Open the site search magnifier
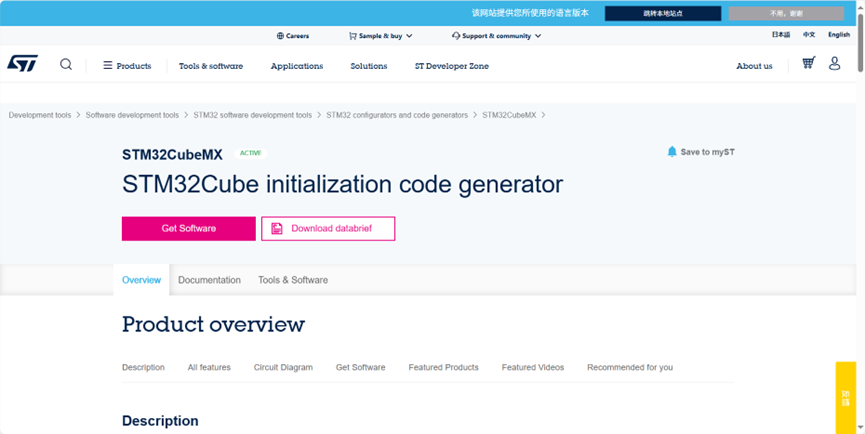Viewport: 865px width, 434px height. pos(66,65)
